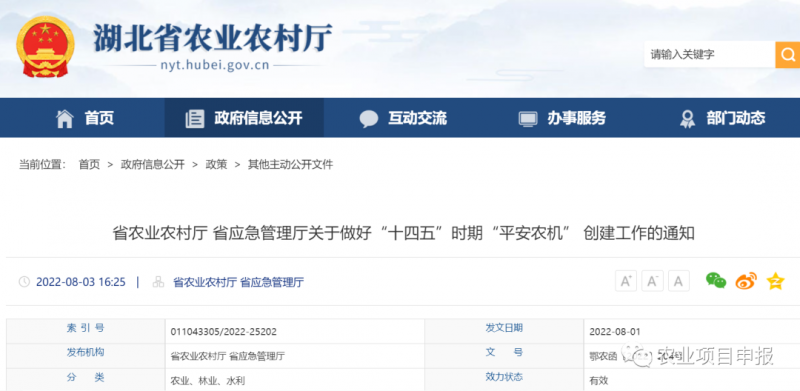The width and height of the screenshot is (800, 391).
Task: Increase font size with the A+ button
Action: click(x=626, y=281)
